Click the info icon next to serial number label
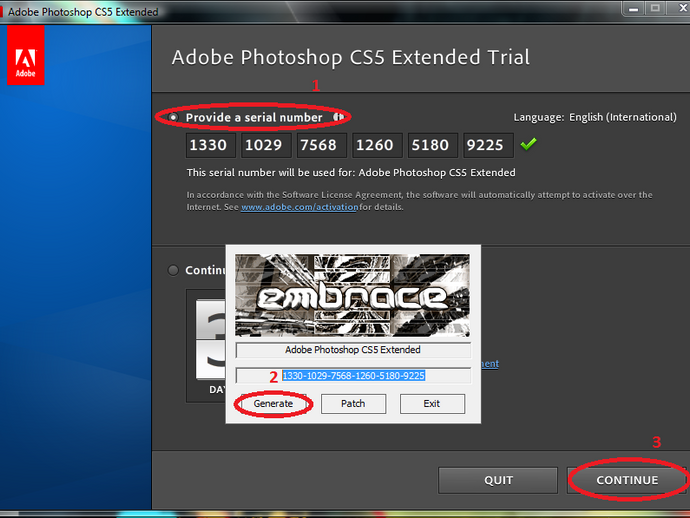690x518 pixels. point(338,117)
